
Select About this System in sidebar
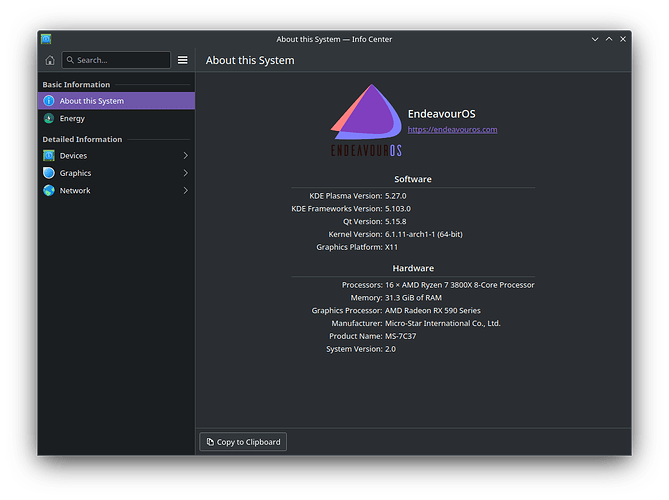click(116, 101)
